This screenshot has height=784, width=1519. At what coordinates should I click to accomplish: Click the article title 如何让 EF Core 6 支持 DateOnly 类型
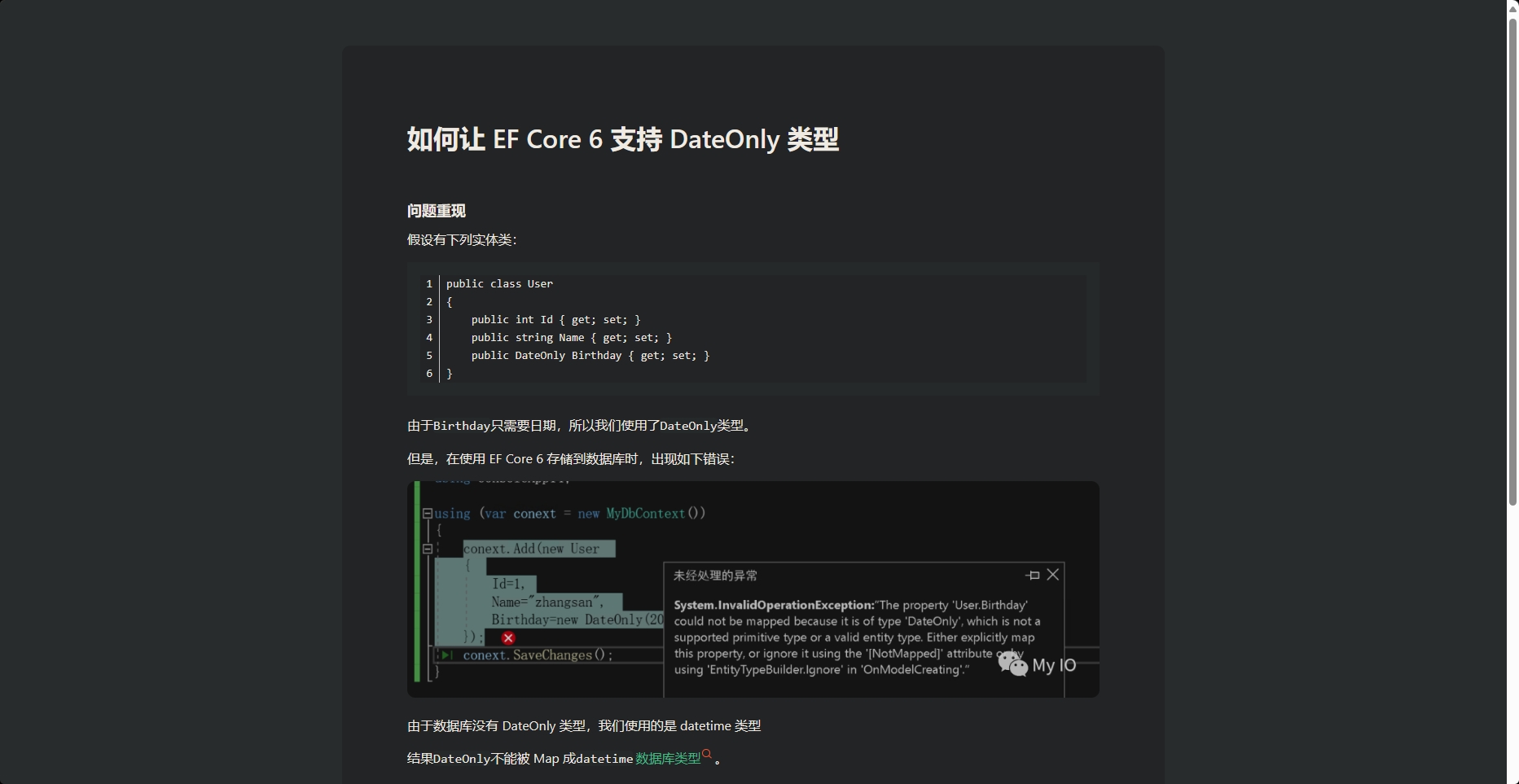(x=623, y=139)
